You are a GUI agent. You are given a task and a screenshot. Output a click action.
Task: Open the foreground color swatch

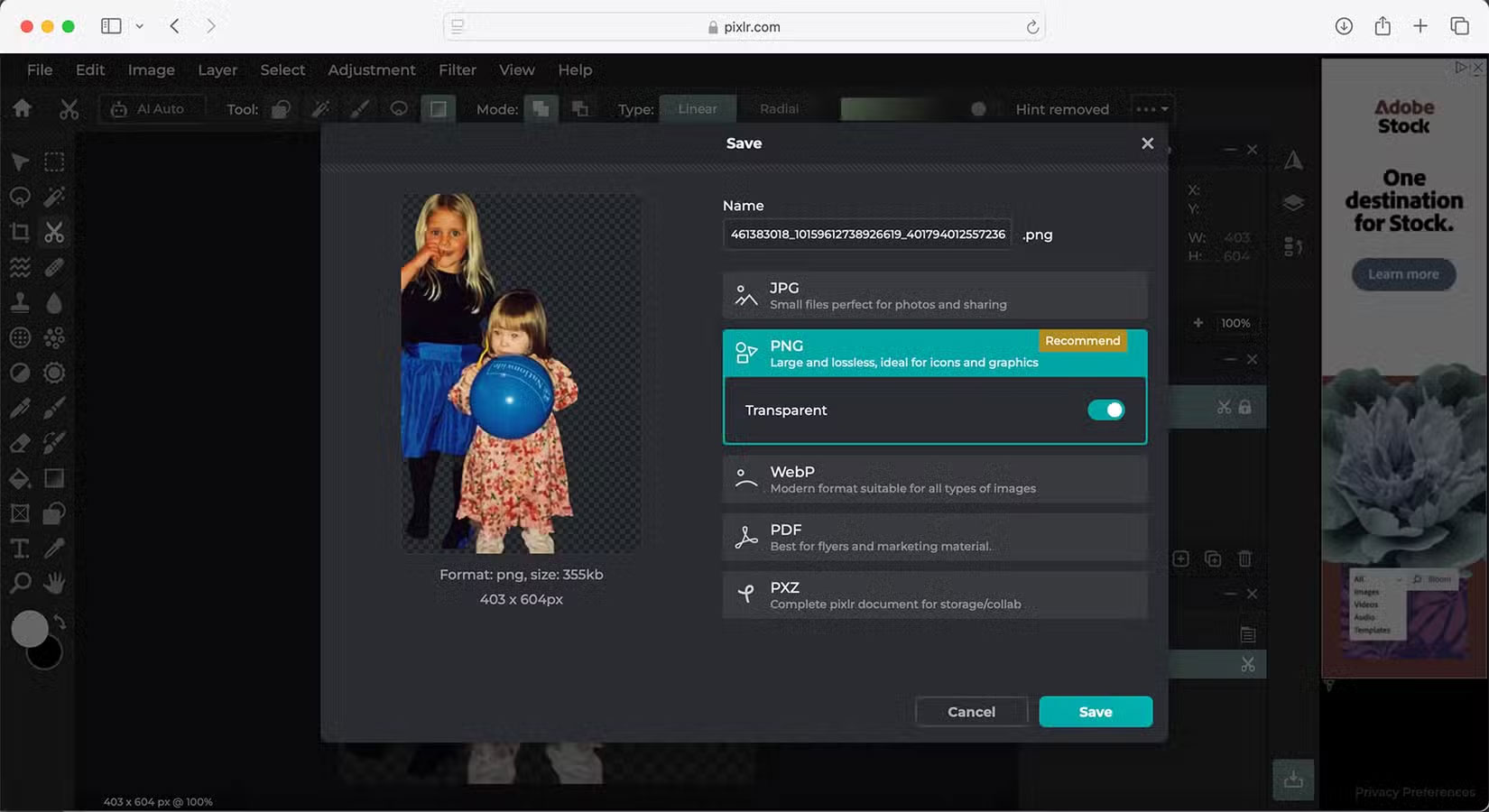30,629
